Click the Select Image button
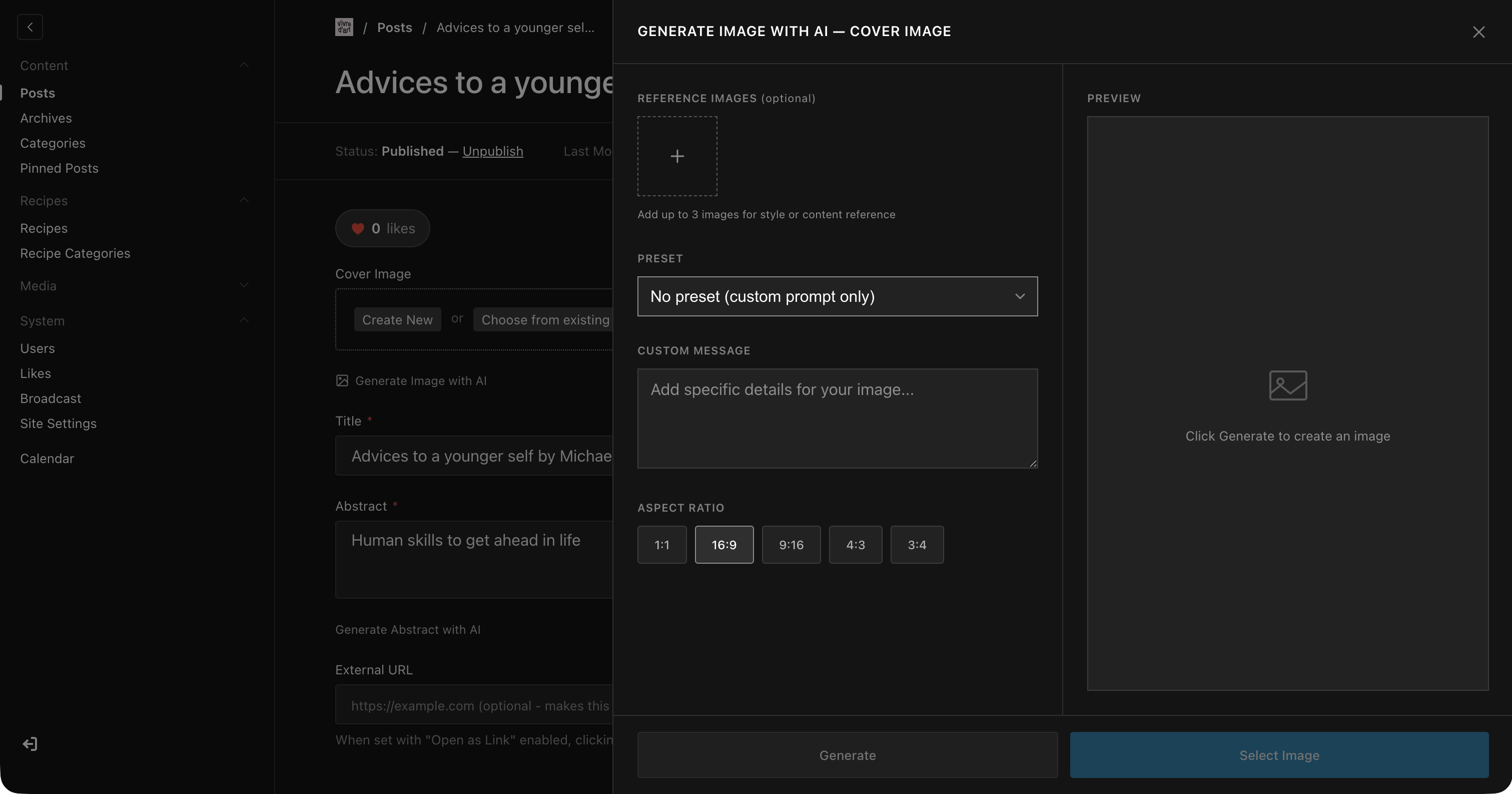The height and width of the screenshot is (794, 1512). tap(1278, 754)
